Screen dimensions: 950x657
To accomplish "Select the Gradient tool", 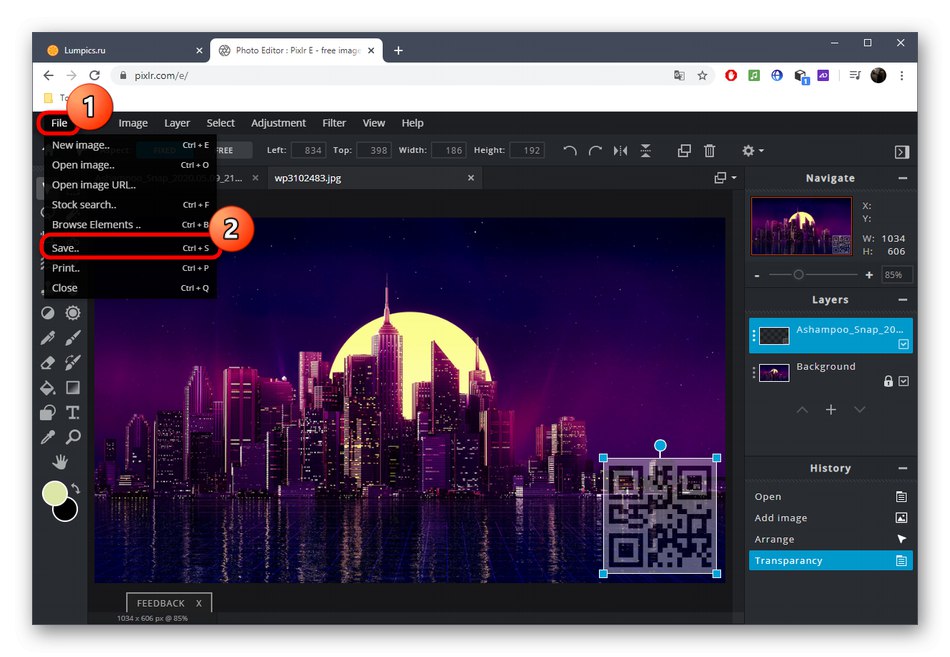I will [73, 387].
